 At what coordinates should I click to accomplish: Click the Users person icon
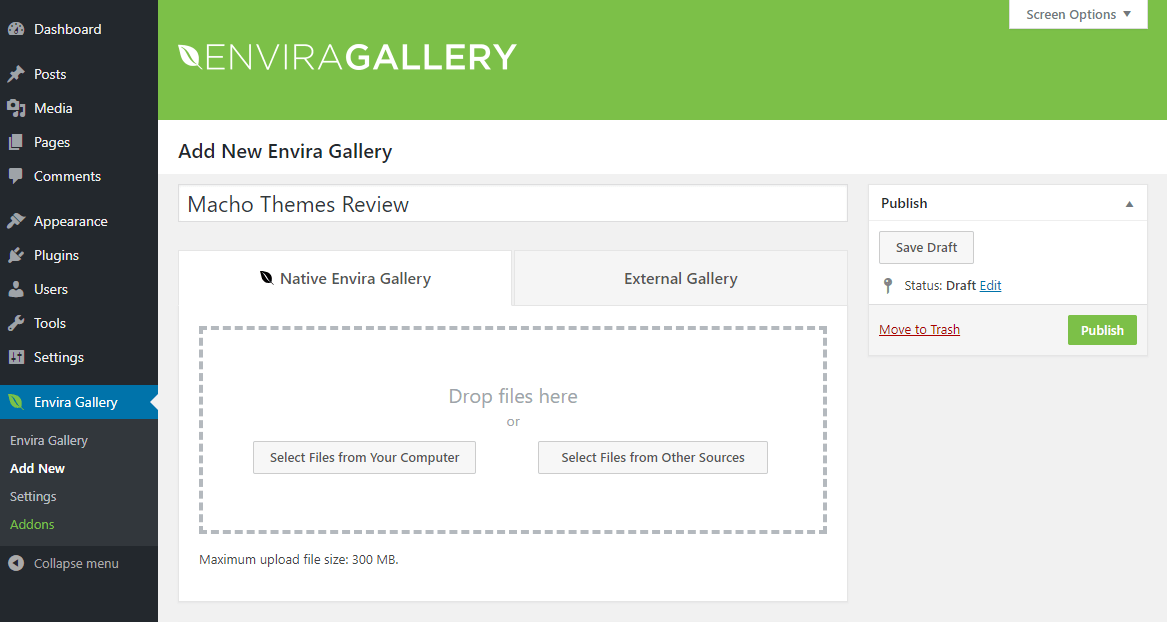16,289
